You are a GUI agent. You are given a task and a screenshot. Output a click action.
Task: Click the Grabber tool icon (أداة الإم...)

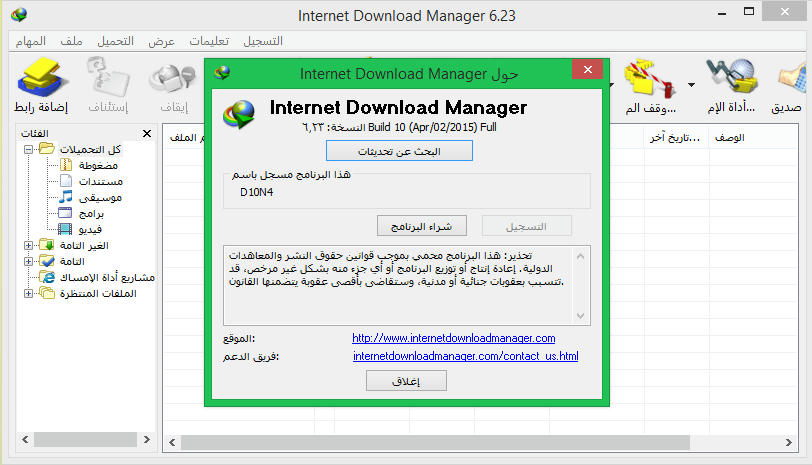pyautogui.click(x=731, y=85)
